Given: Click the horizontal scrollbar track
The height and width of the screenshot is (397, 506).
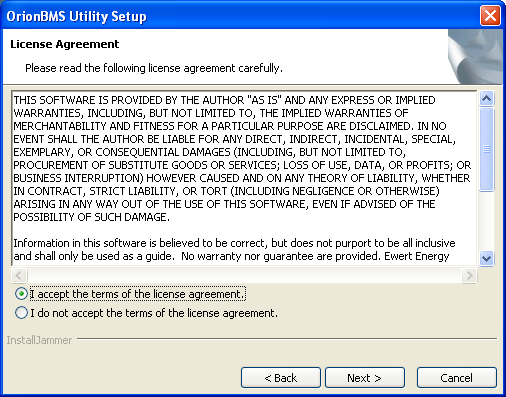Looking at the screenshot, I should [244, 275].
